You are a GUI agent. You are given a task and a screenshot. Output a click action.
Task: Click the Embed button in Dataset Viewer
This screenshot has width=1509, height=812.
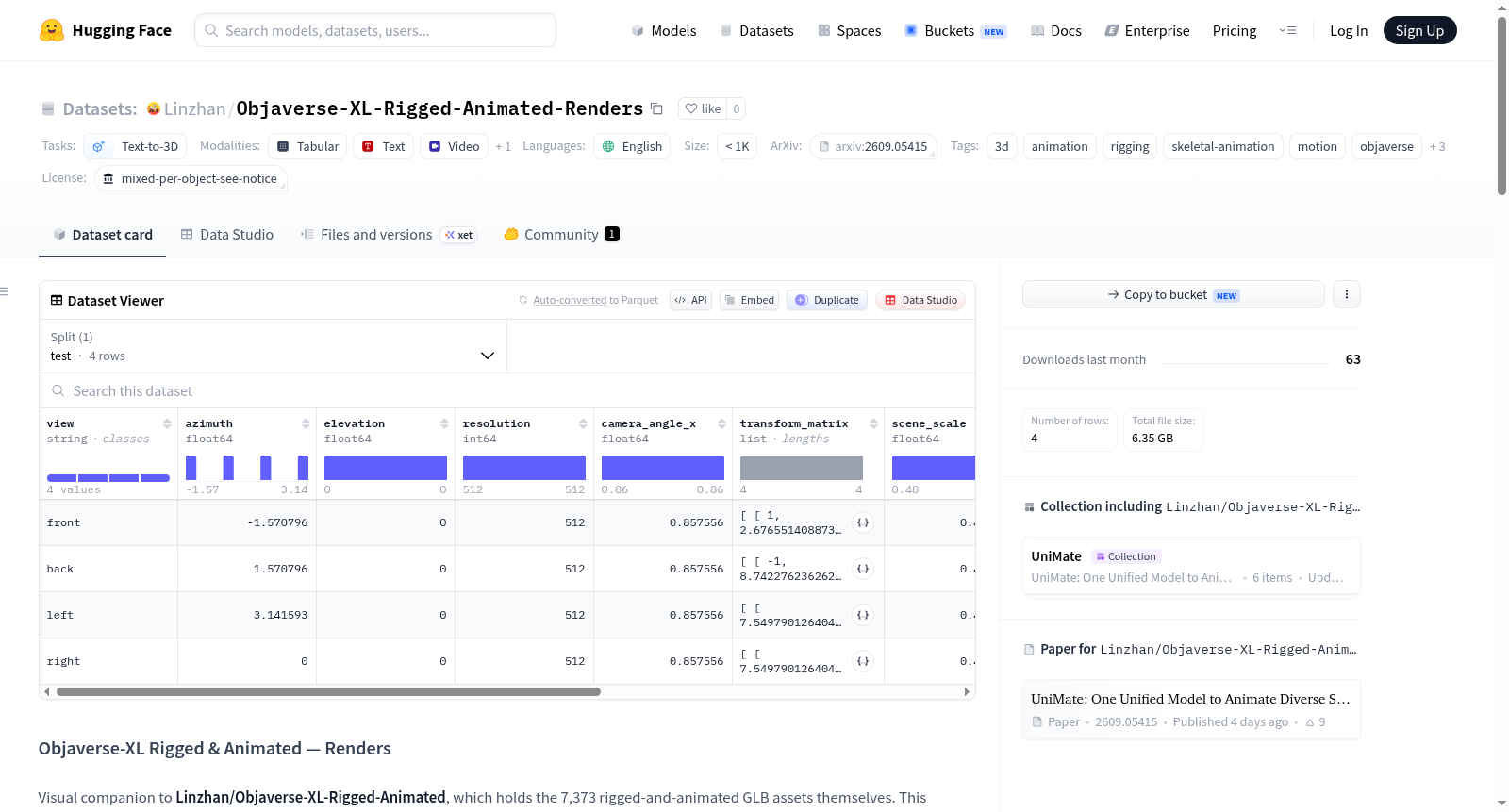pos(749,300)
